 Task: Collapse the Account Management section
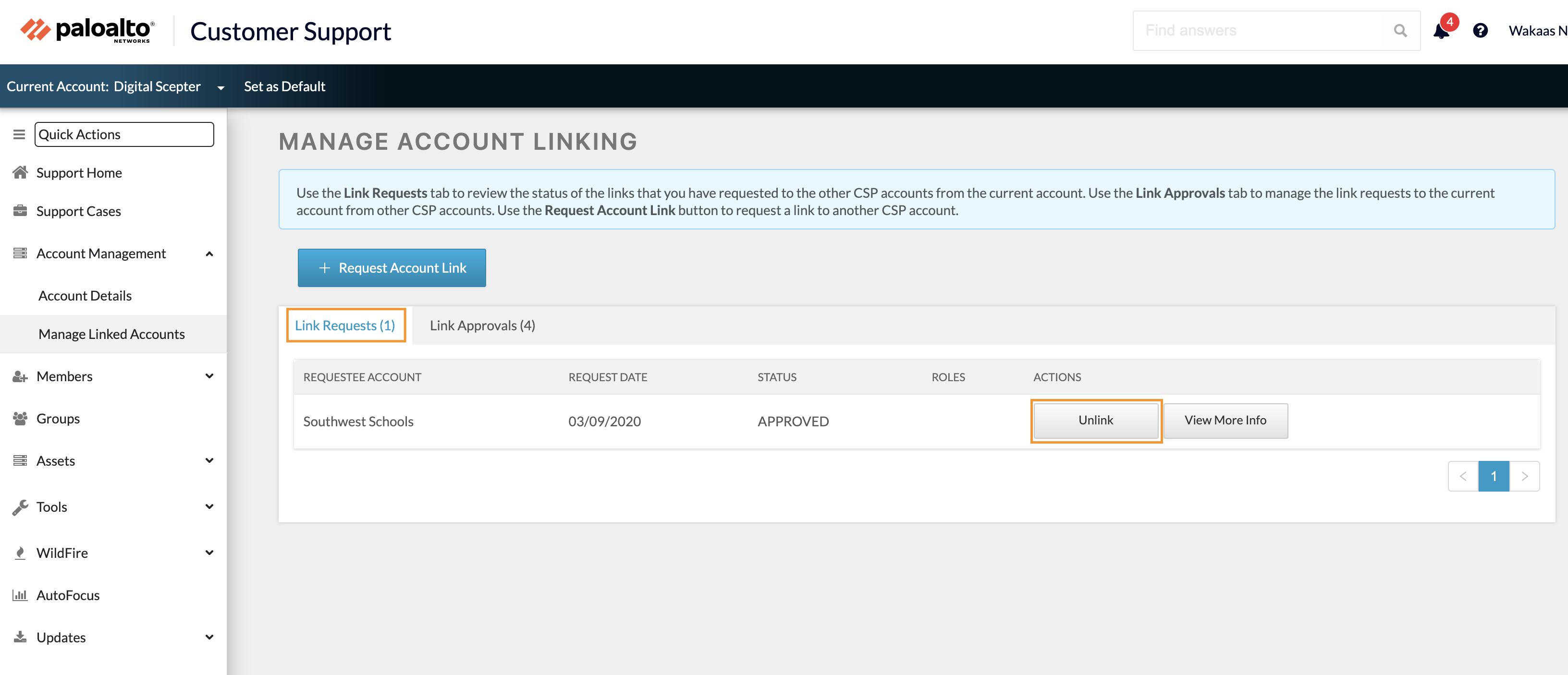tap(210, 253)
